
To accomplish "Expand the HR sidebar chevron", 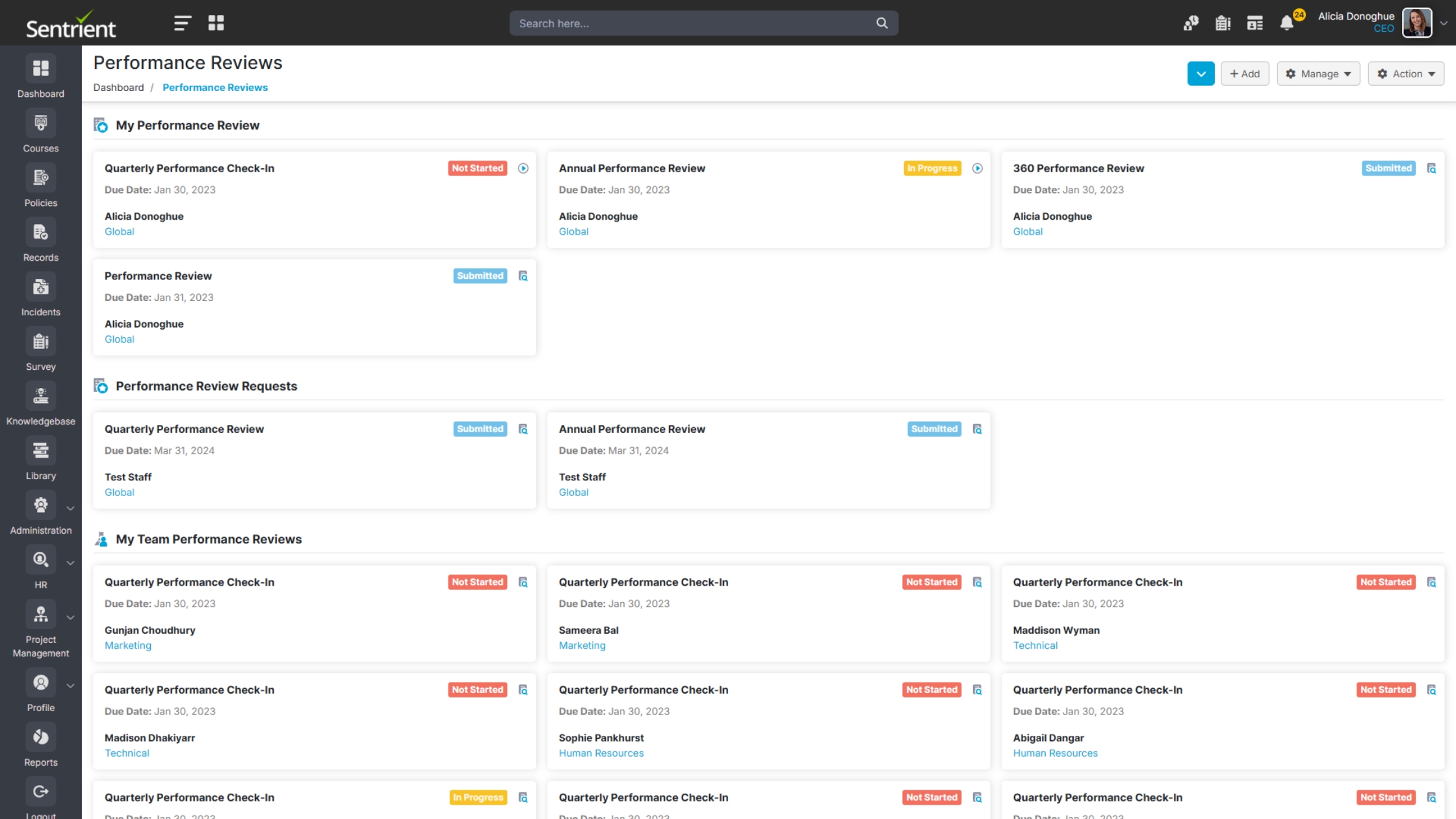I will click(x=70, y=563).
